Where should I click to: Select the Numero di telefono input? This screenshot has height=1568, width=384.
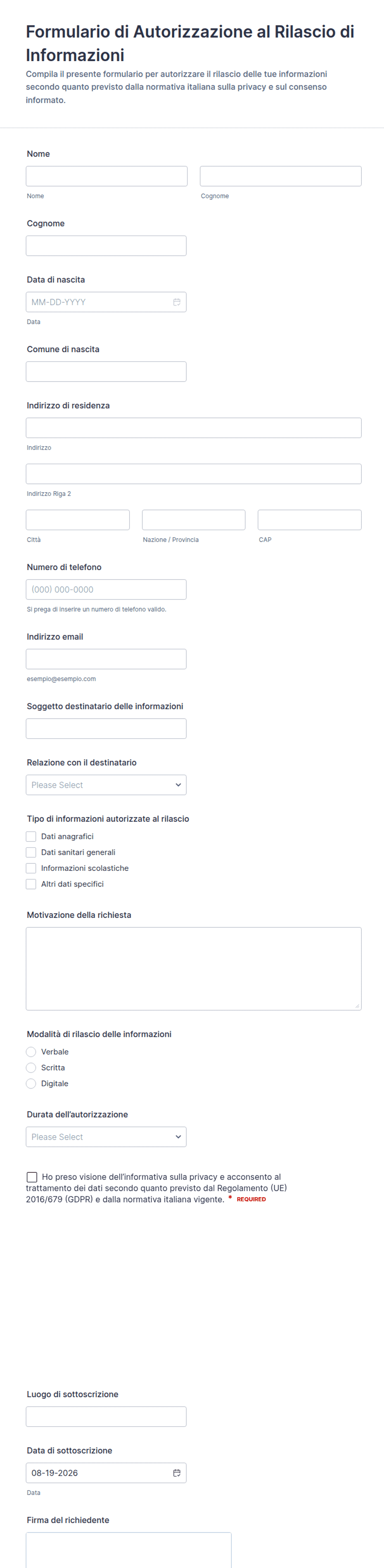tap(106, 589)
